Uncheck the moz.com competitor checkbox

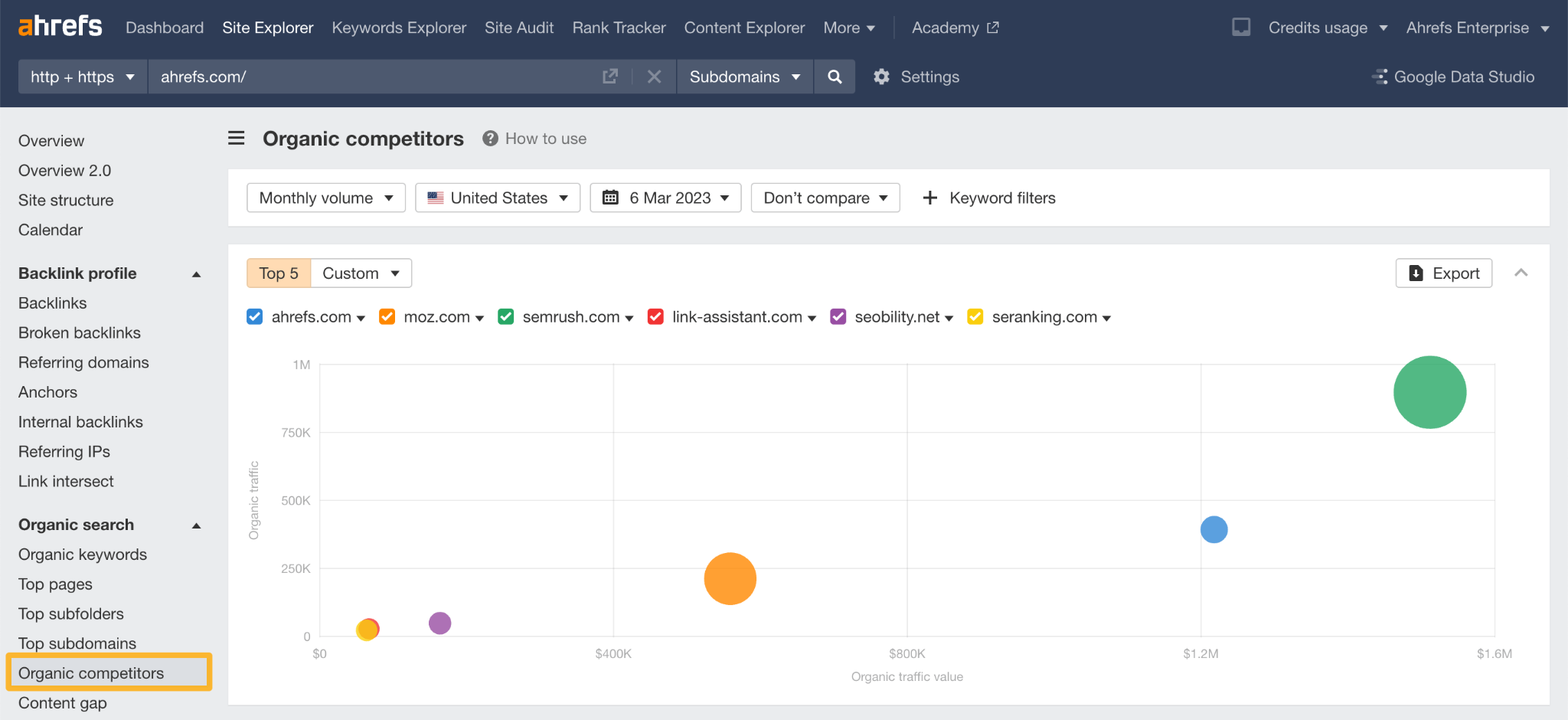click(387, 316)
